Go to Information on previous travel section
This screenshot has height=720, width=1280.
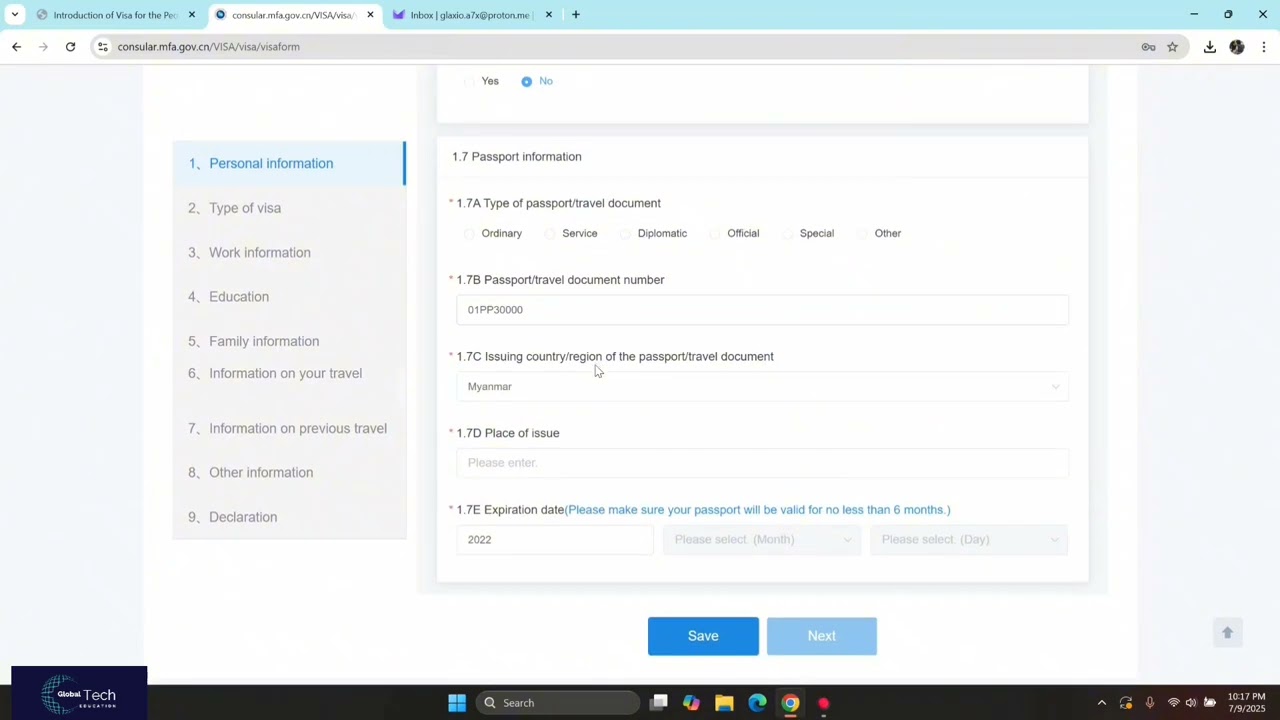(x=289, y=429)
